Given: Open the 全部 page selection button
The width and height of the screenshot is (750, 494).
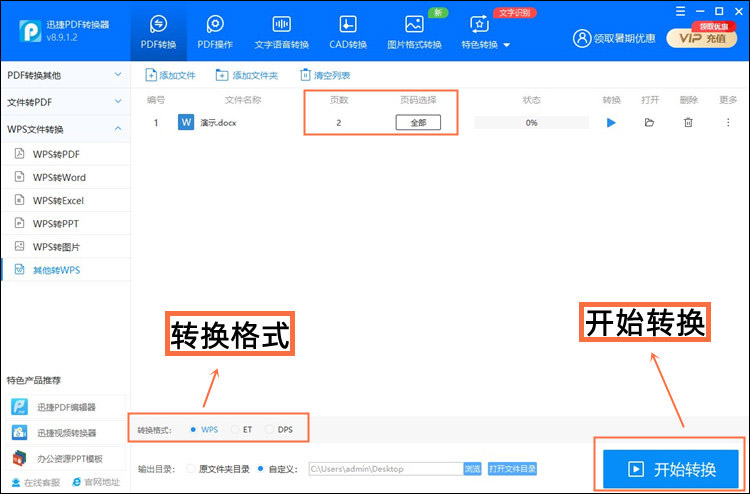Looking at the screenshot, I should [418, 122].
